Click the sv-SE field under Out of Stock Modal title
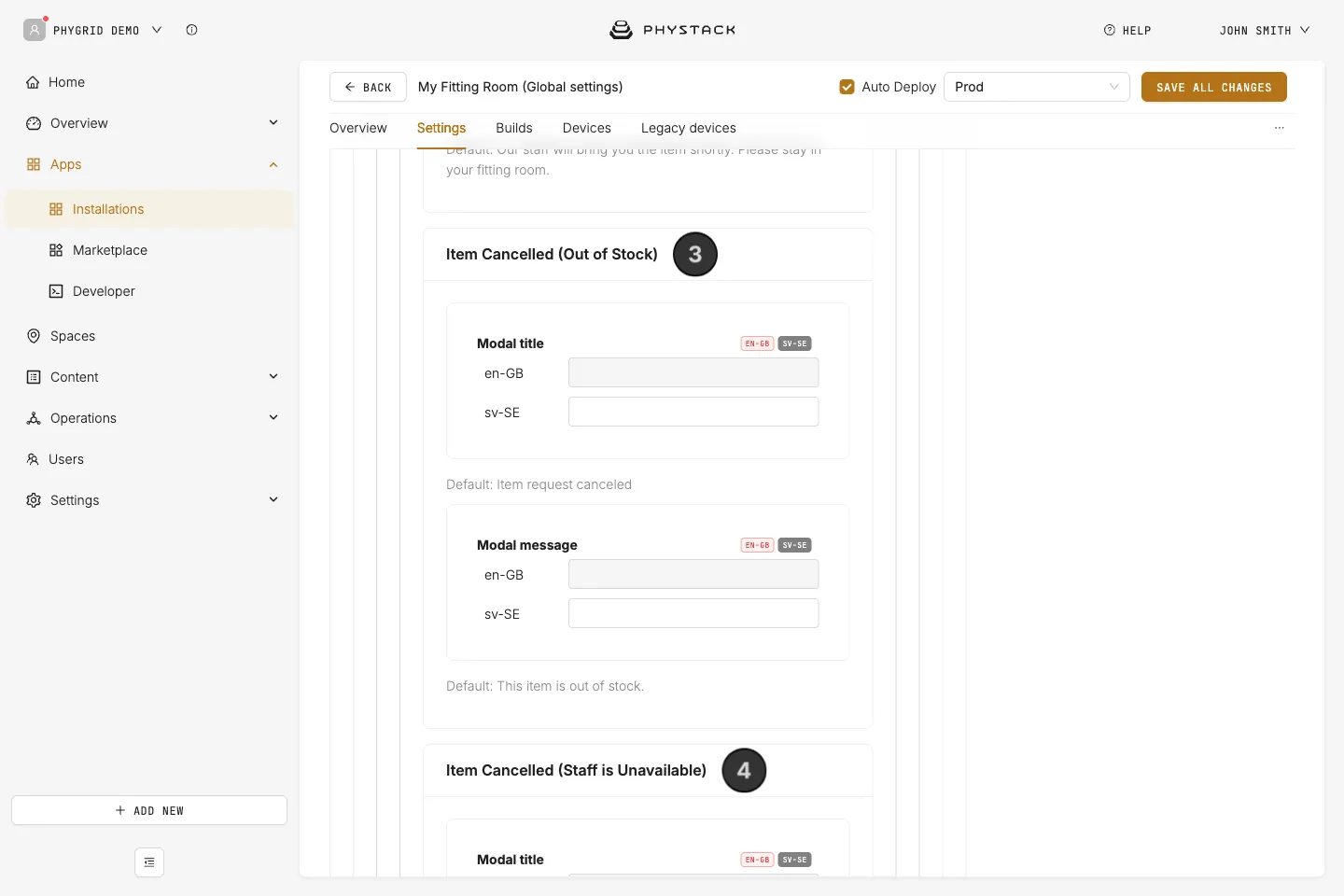The height and width of the screenshot is (896, 1344). 693,412
